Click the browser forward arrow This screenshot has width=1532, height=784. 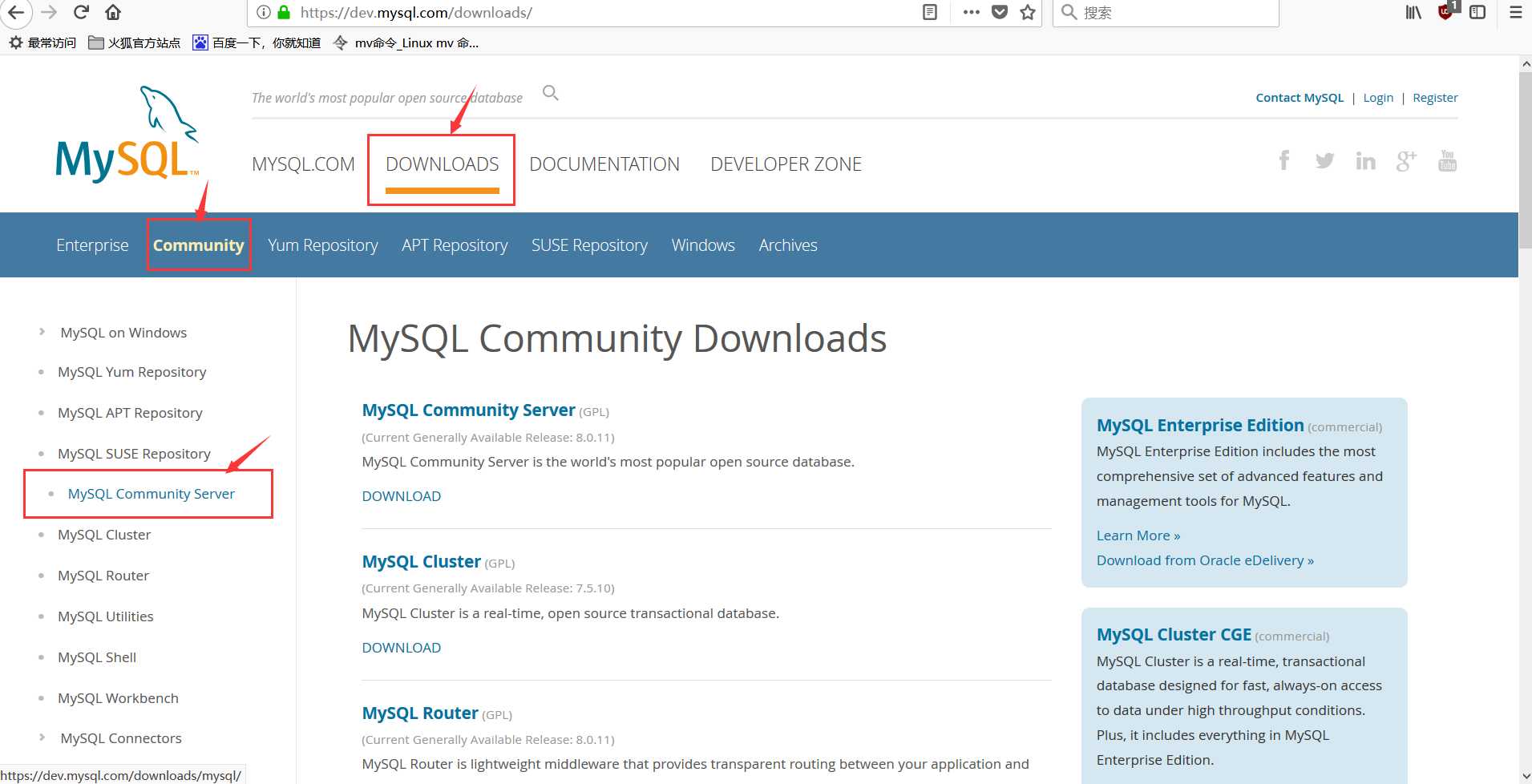tap(49, 12)
